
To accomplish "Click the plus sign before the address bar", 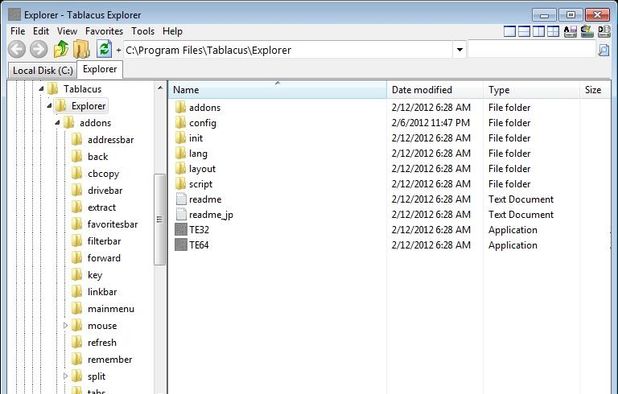I will coord(118,50).
